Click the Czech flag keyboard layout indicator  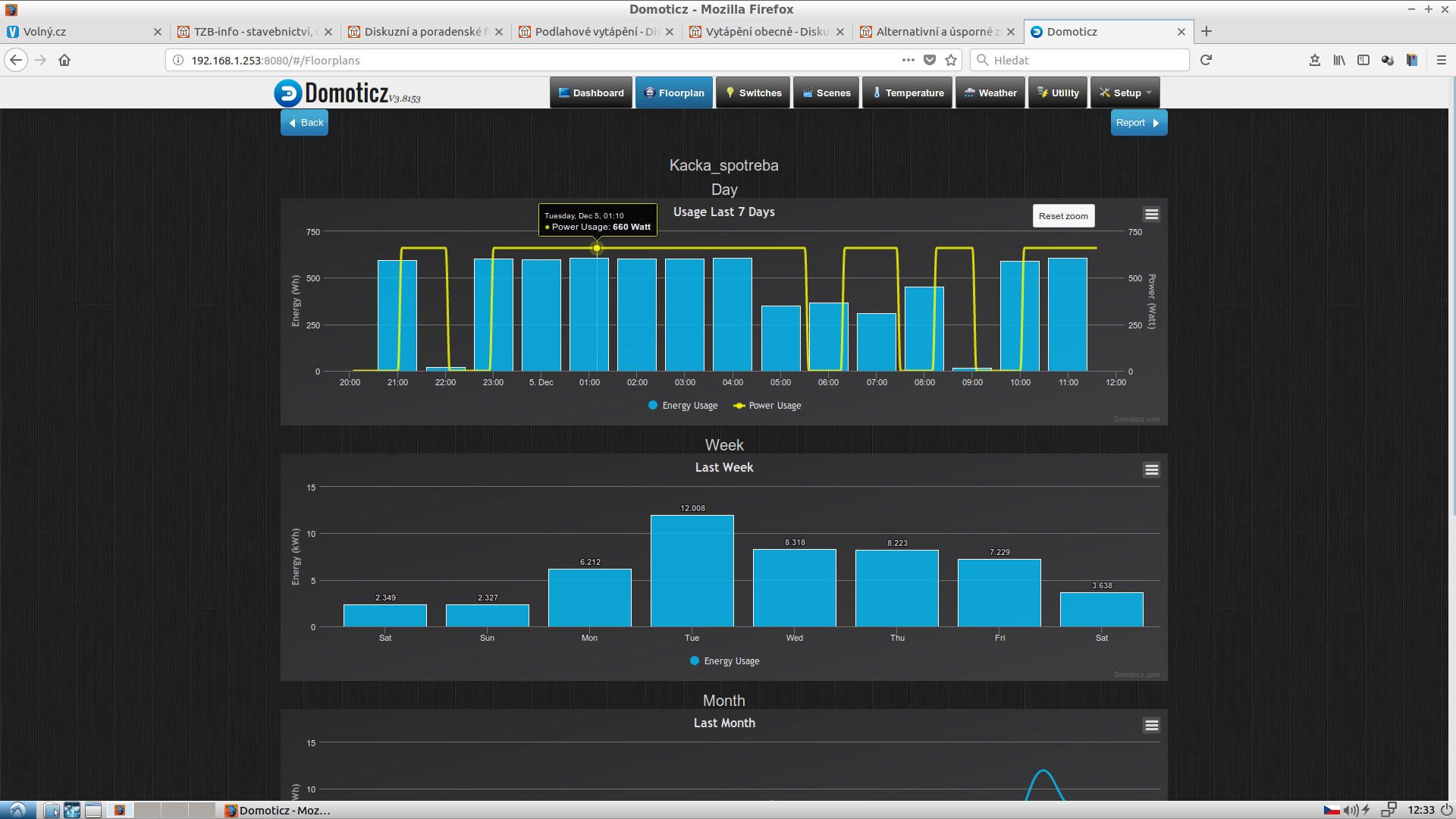coord(1332,810)
